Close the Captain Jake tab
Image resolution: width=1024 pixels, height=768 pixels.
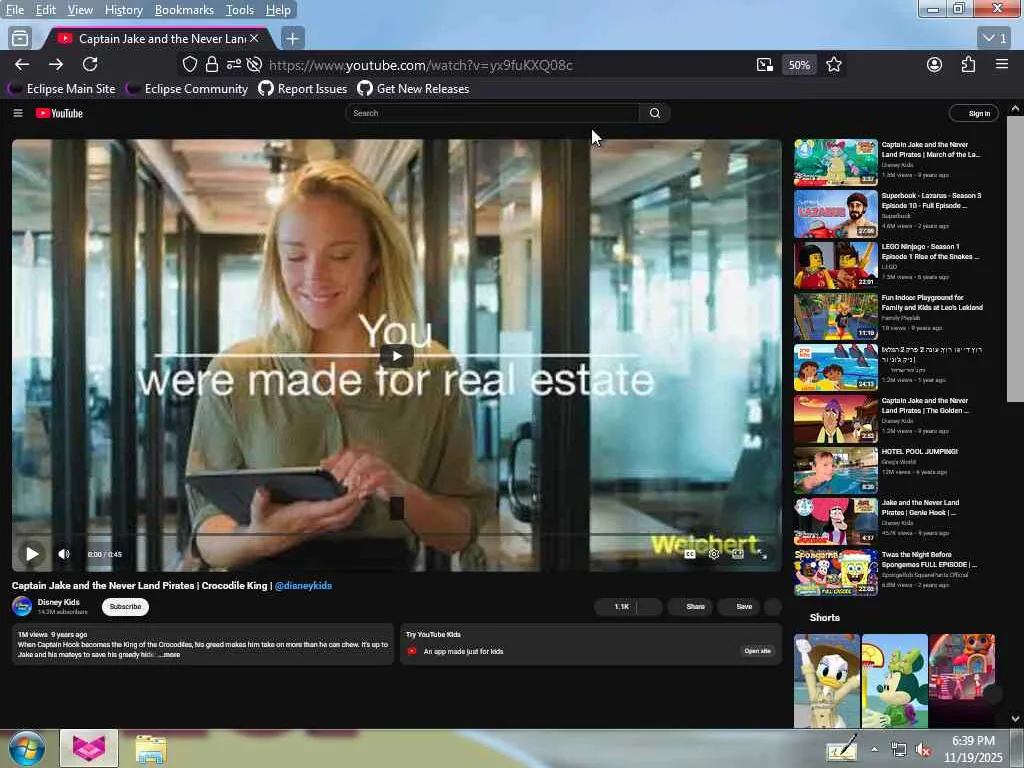(x=254, y=39)
